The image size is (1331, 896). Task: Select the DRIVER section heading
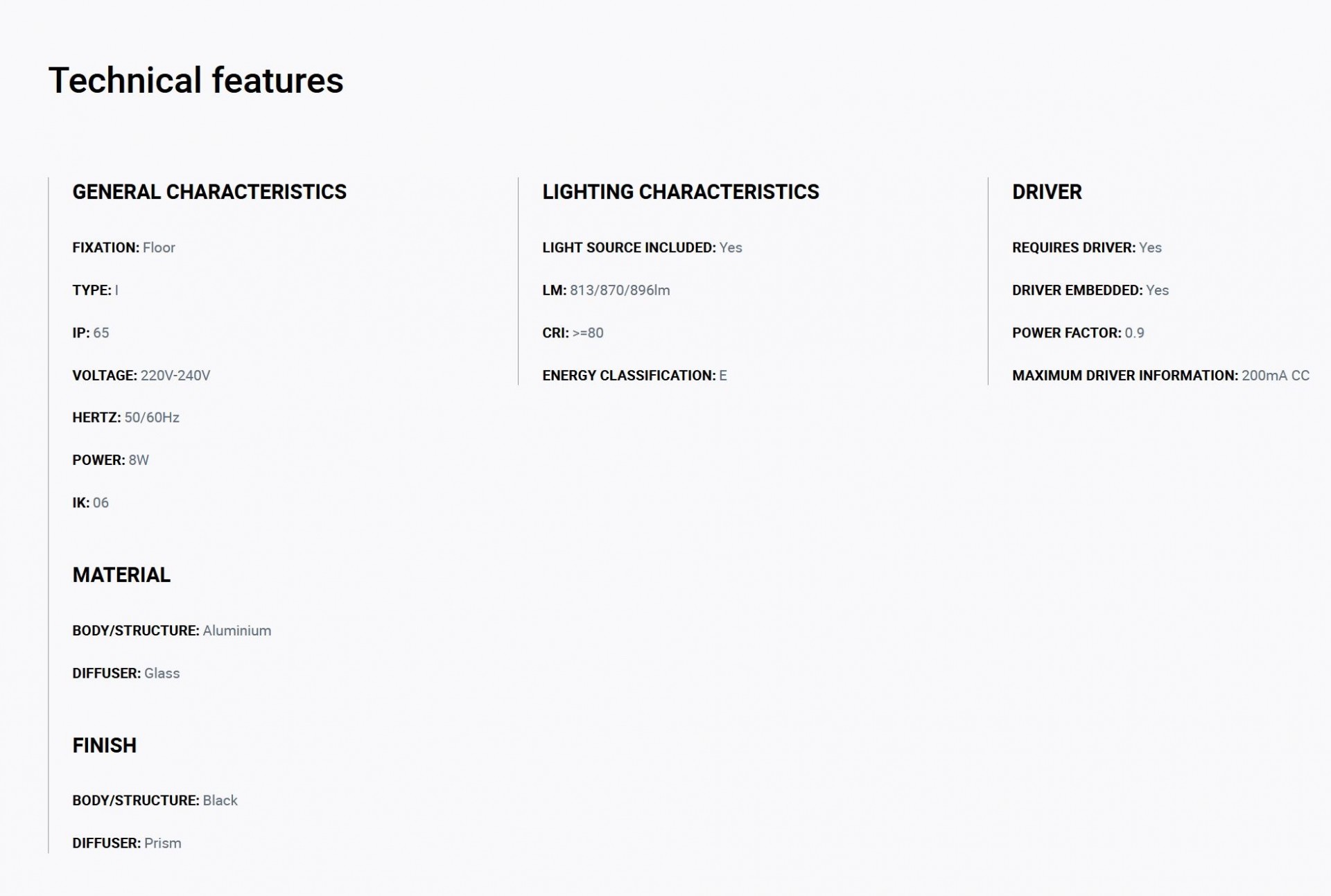click(1047, 192)
